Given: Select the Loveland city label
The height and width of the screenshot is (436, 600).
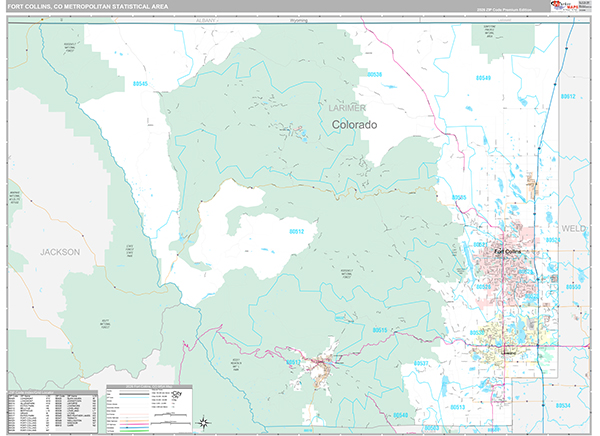Looking at the screenshot, I should [x=507, y=352].
